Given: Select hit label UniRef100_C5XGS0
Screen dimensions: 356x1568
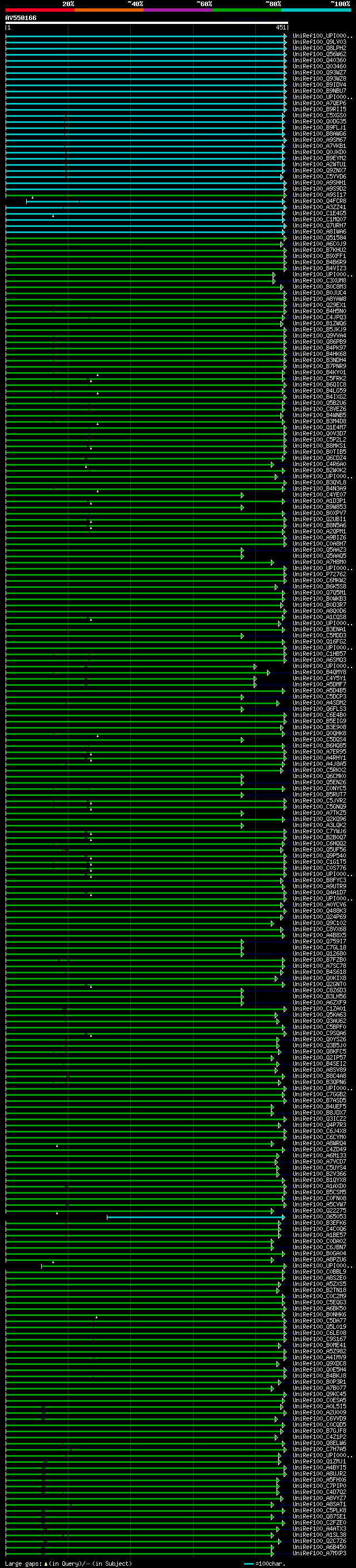Looking at the screenshot, I should [x=319, y=116].
